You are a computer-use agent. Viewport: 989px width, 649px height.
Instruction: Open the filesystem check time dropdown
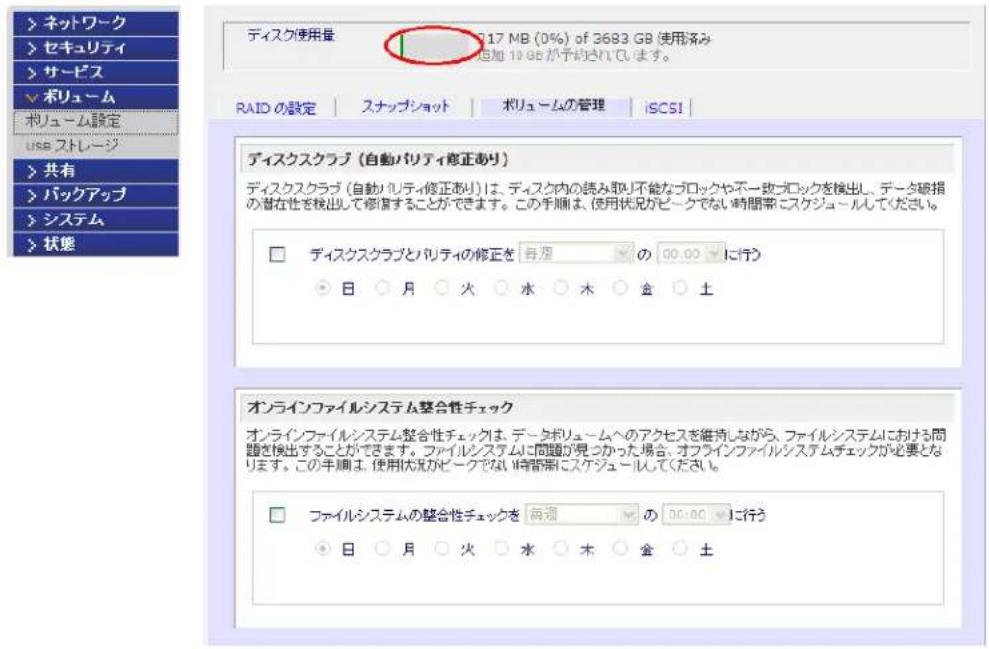698,515
